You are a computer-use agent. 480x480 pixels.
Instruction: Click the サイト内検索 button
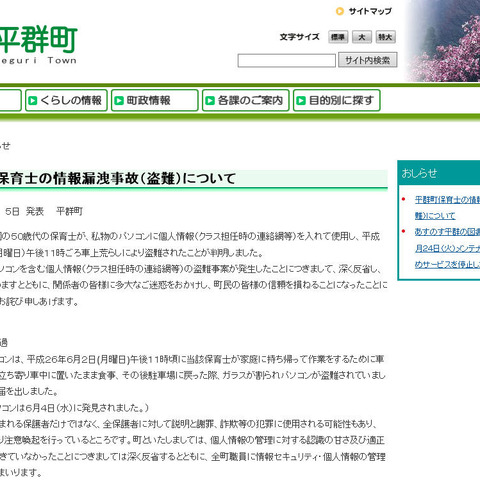click(367, 60)
